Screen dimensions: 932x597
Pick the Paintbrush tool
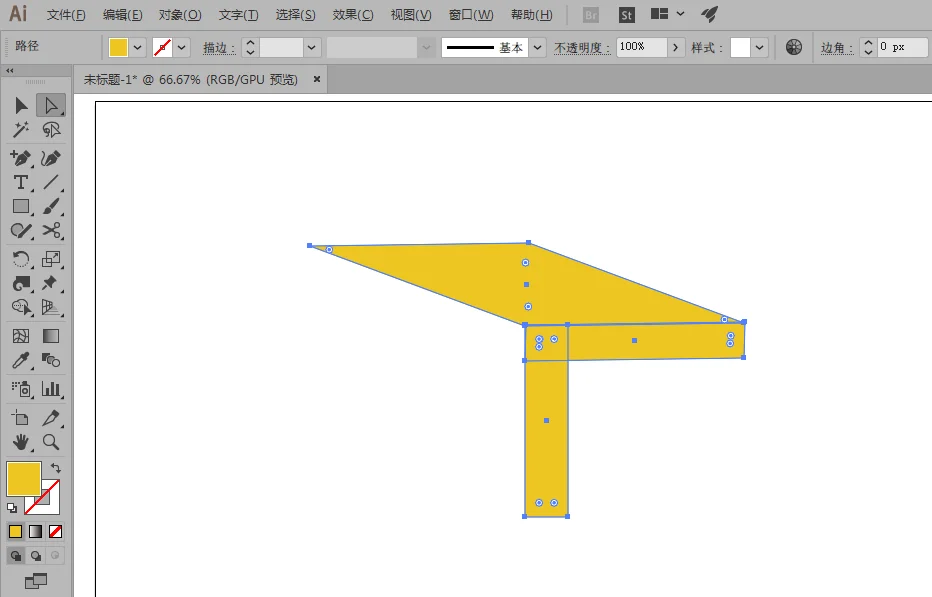click(51, 206)
